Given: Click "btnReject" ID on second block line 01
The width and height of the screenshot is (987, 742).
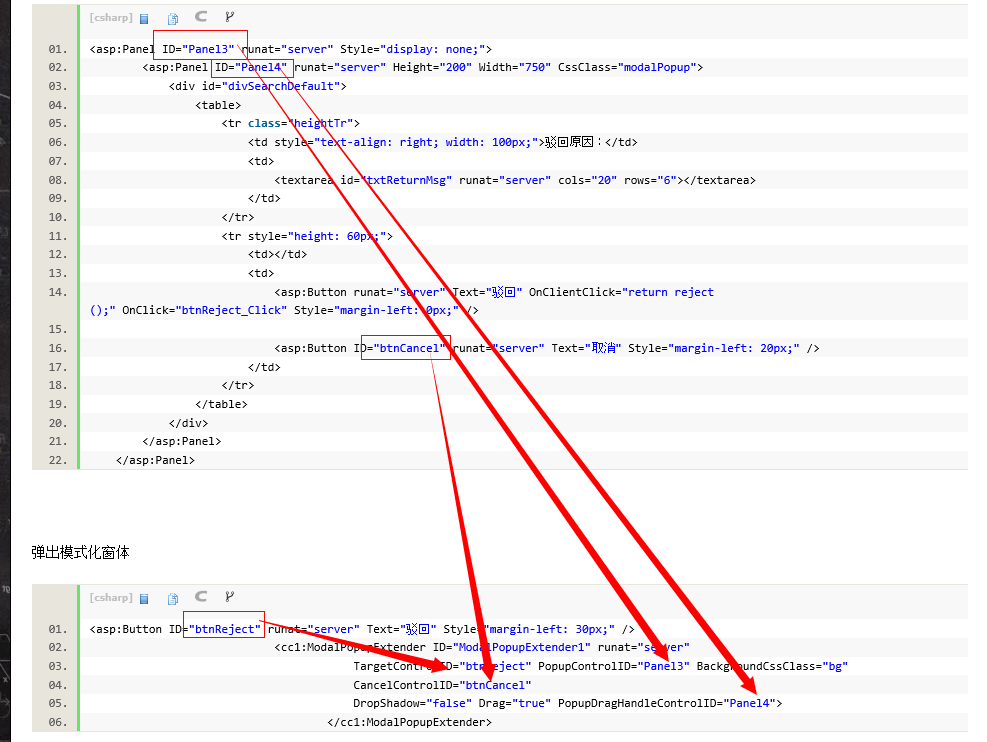Looking at the screenshot, I should pos(225,629).
